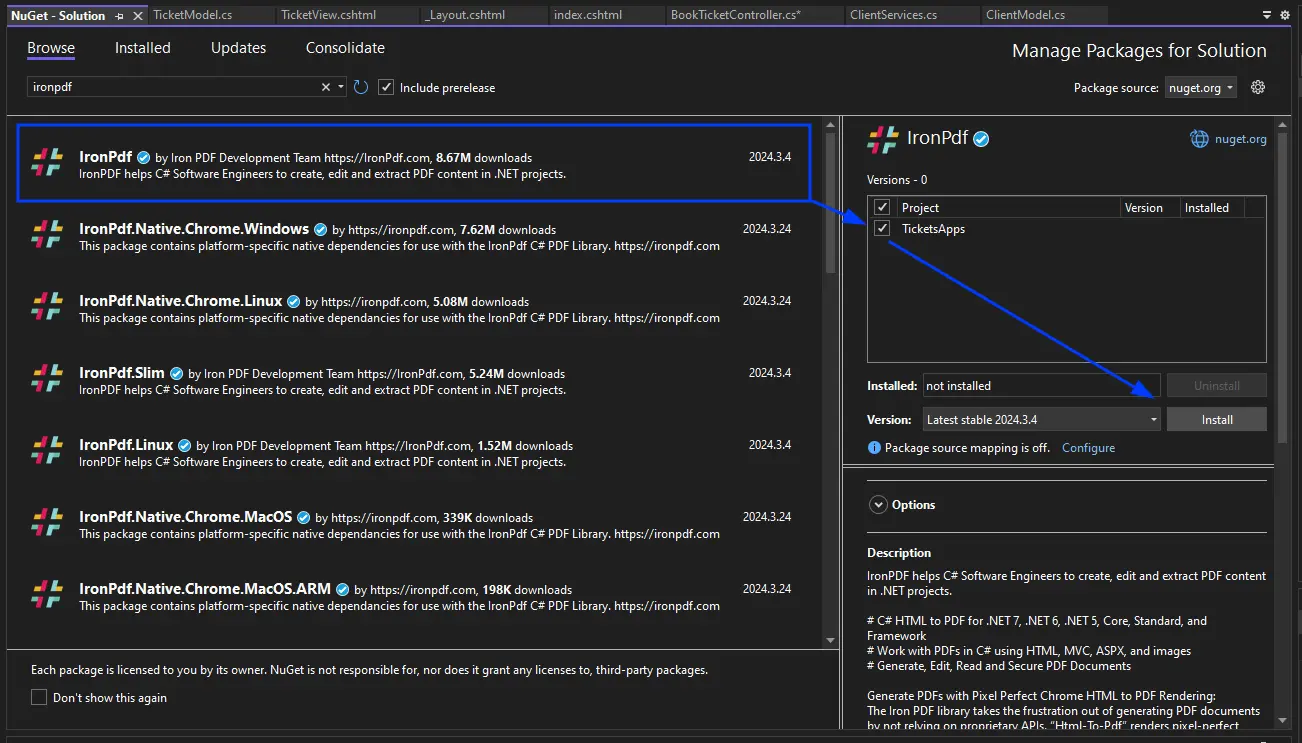The height and width of the screenshot is (743, 1302).
Task: Switch to the Updates tab
Action: coord(239,48)
